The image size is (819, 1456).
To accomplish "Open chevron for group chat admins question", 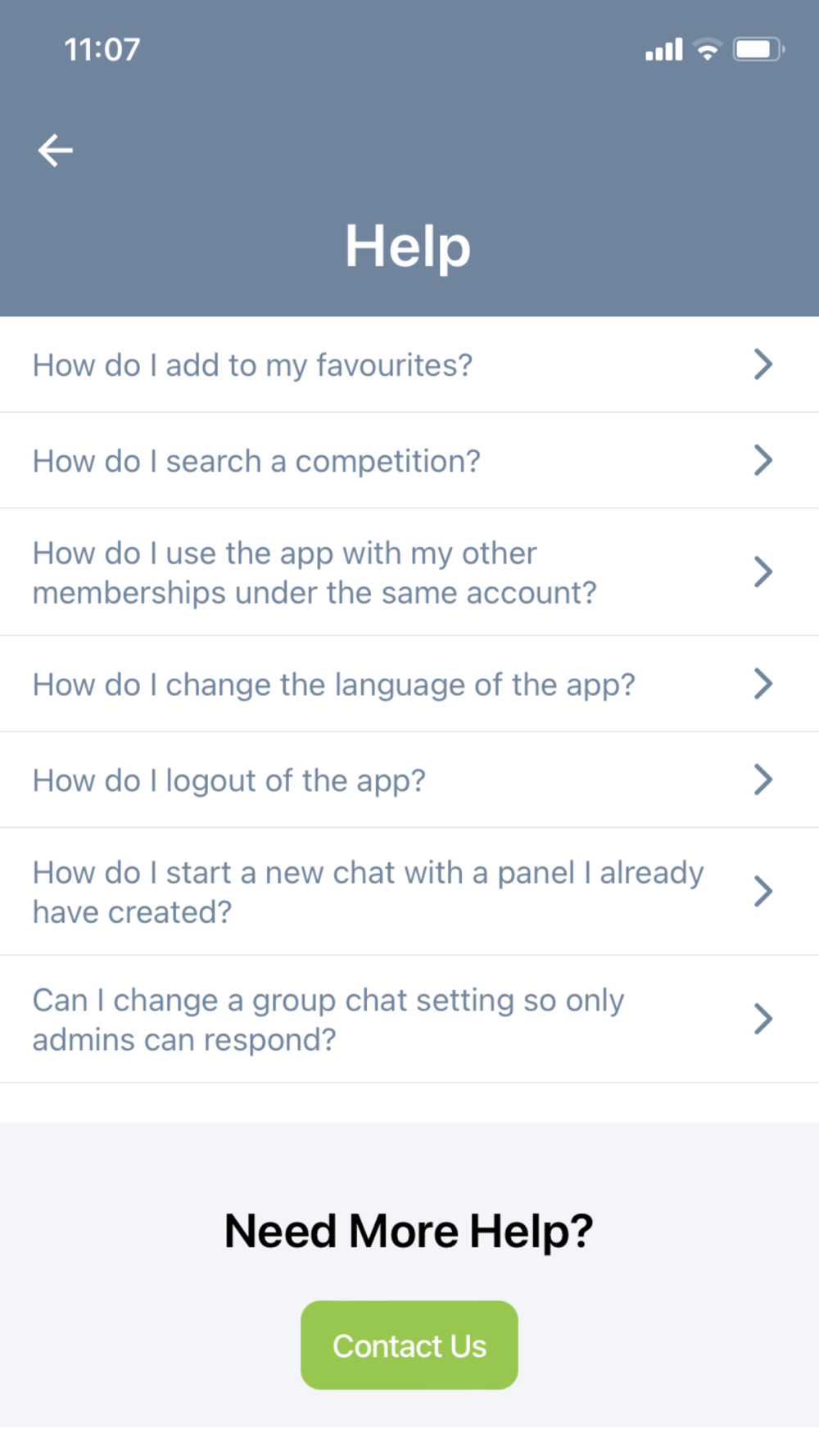I will [762, 1019].
